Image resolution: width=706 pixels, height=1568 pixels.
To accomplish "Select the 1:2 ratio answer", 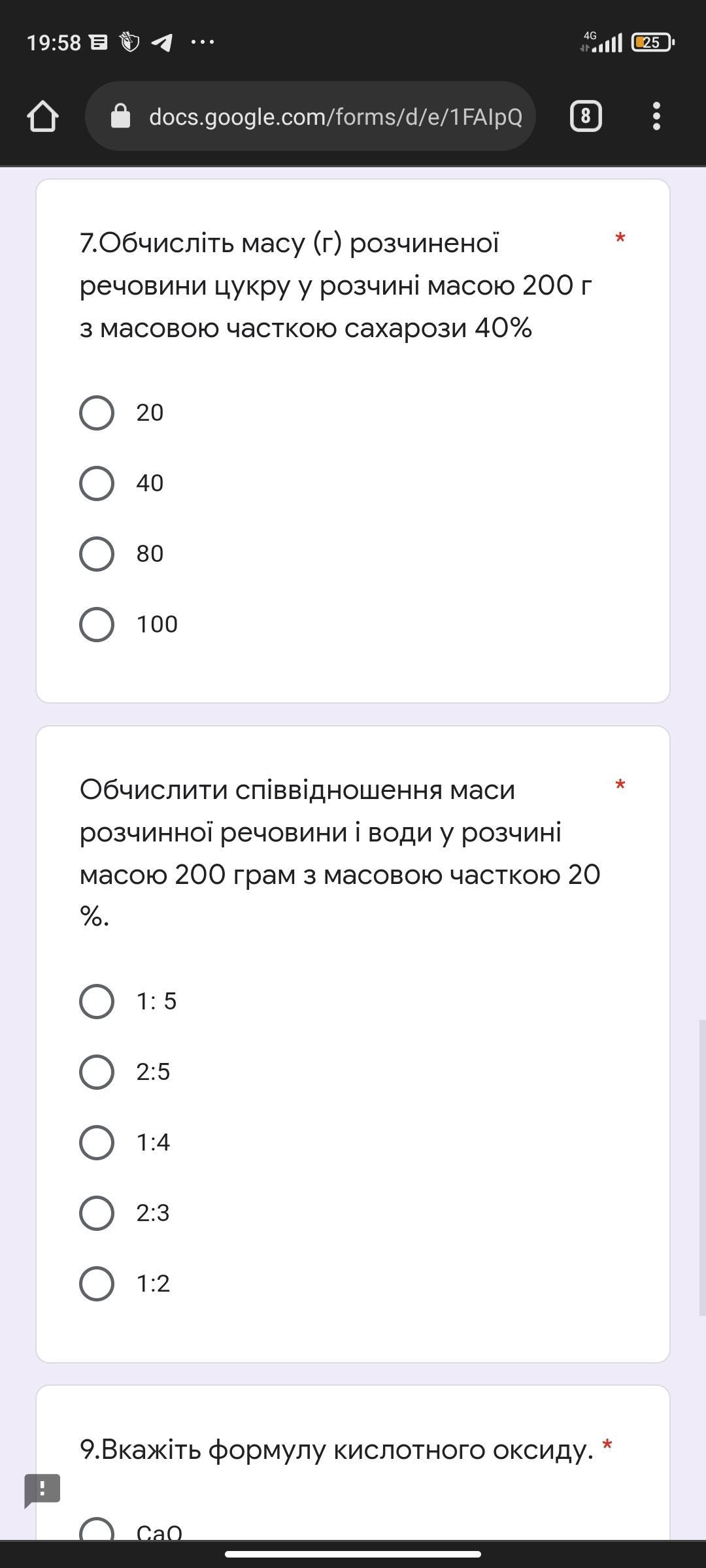I will [97, 1284].
